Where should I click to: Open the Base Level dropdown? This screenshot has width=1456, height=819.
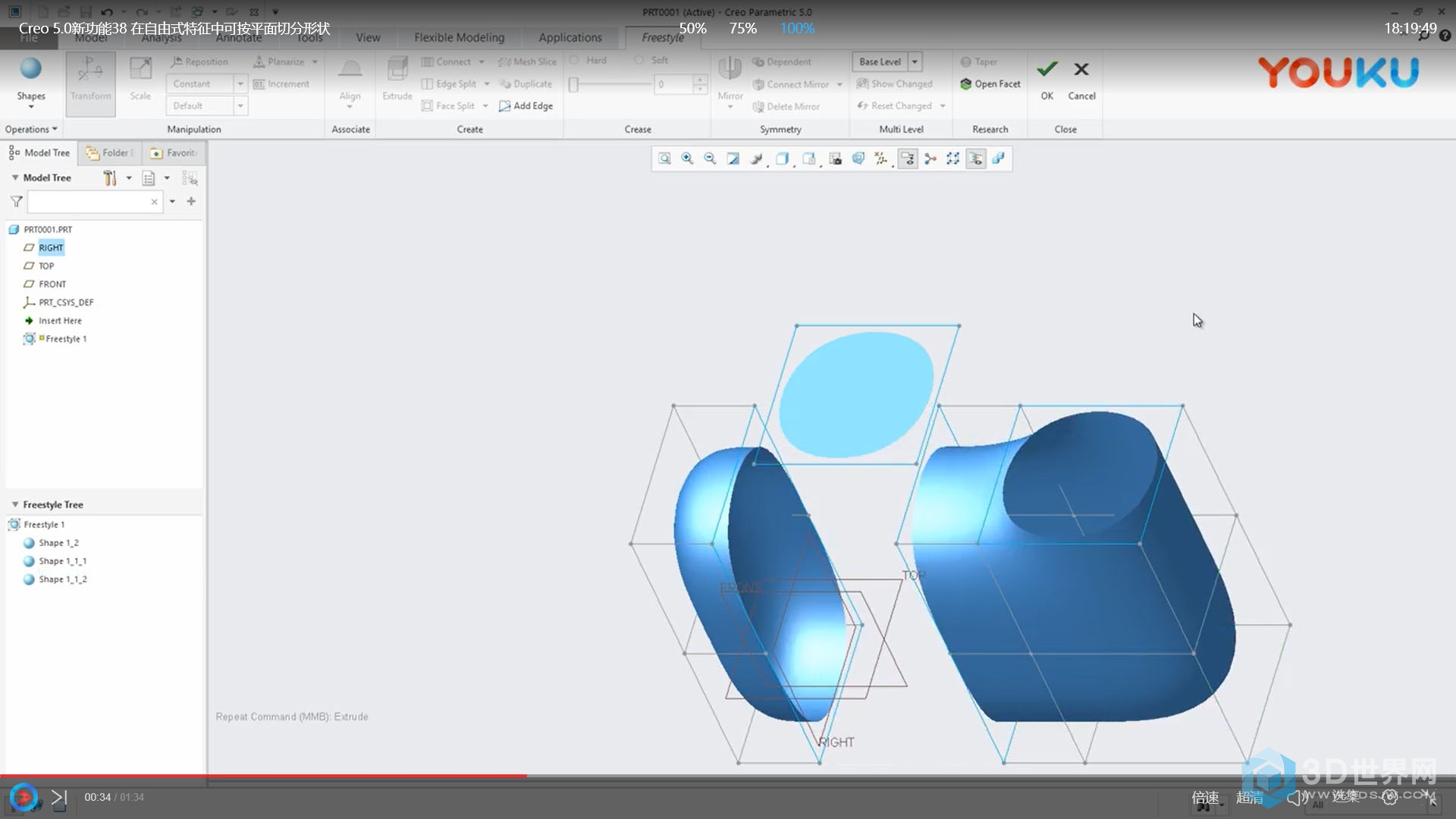[x=915, y=62]
